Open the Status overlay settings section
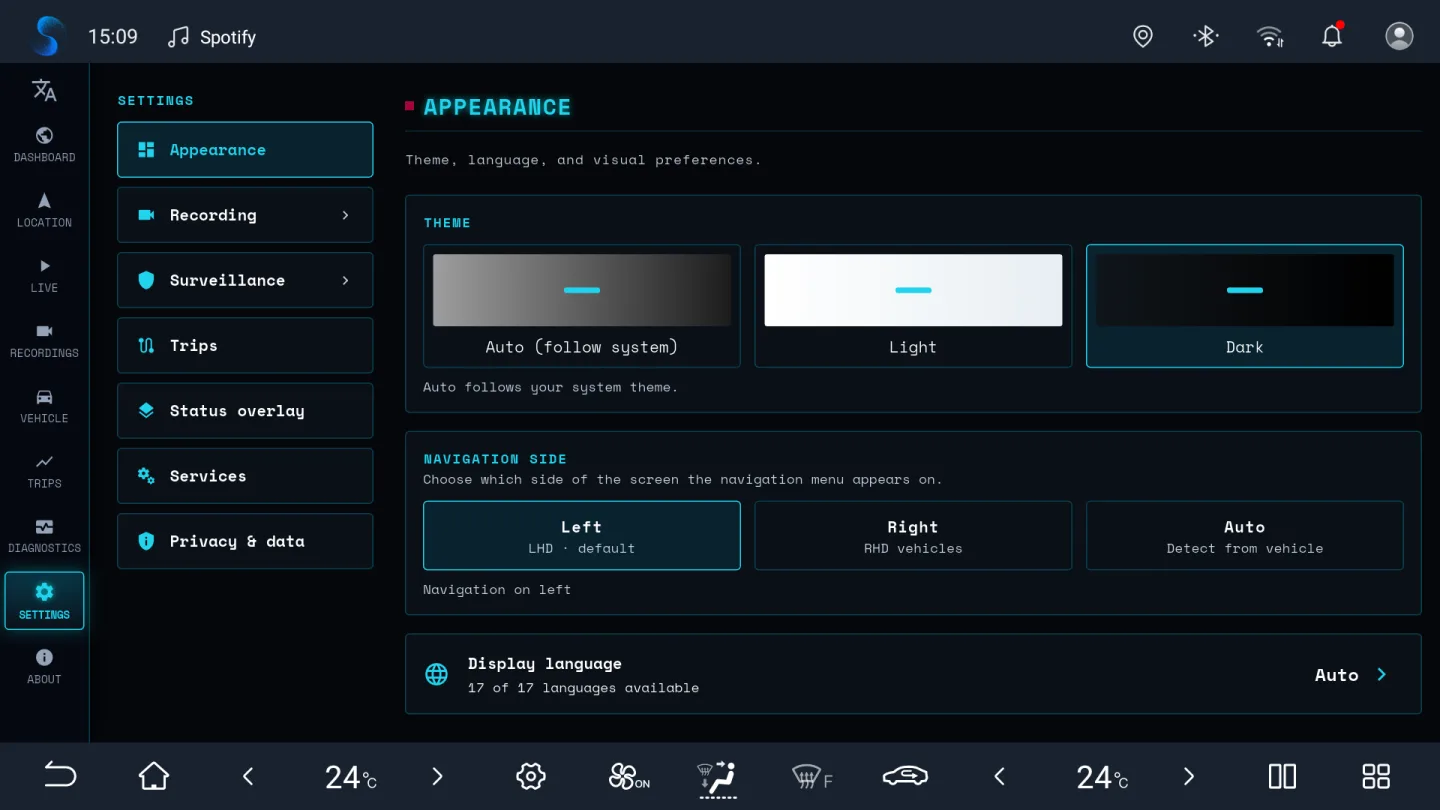This screenshot has width=1440, height=810. [245, 411]
